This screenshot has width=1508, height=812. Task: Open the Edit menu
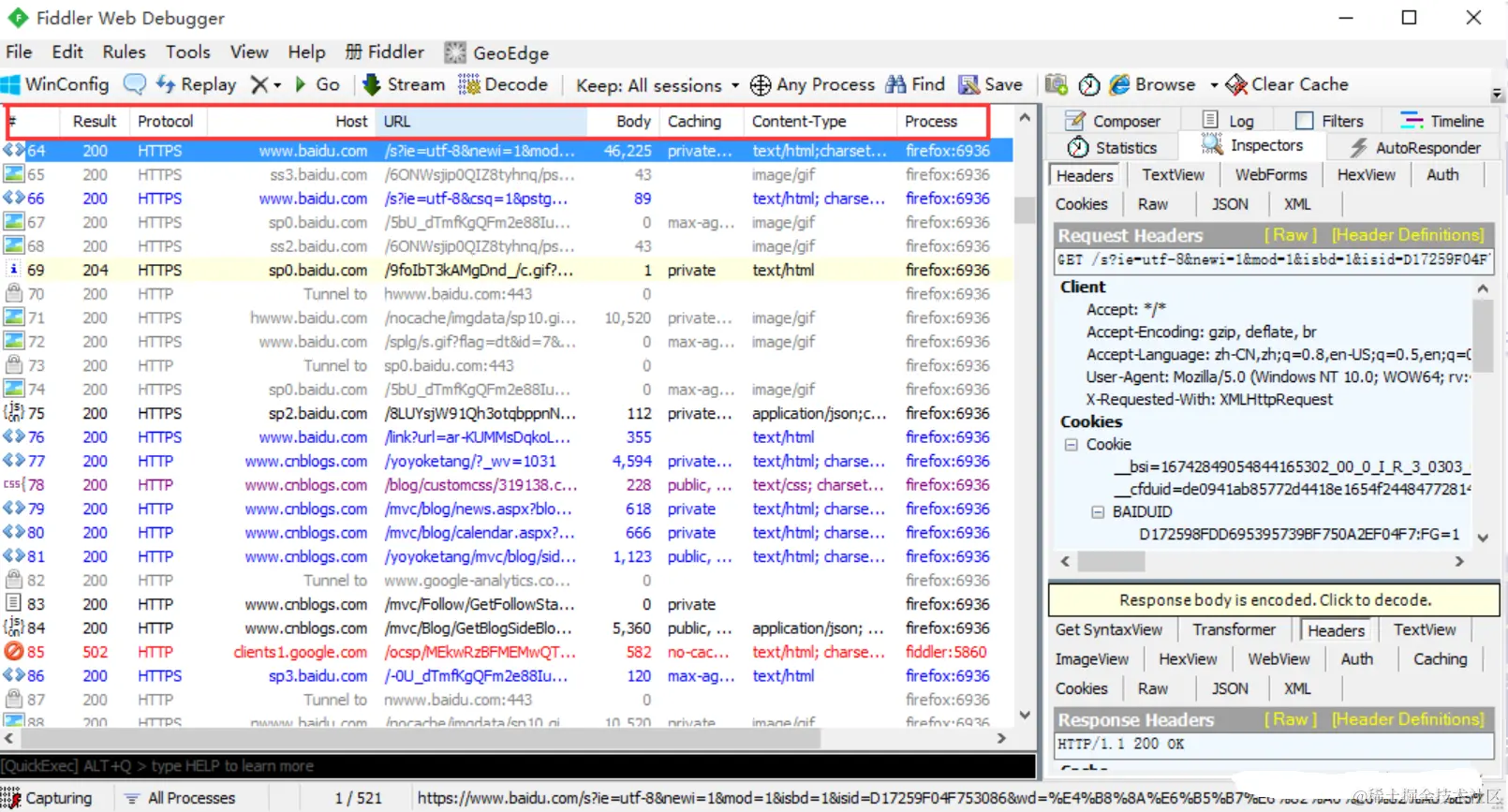pos(67,52)
